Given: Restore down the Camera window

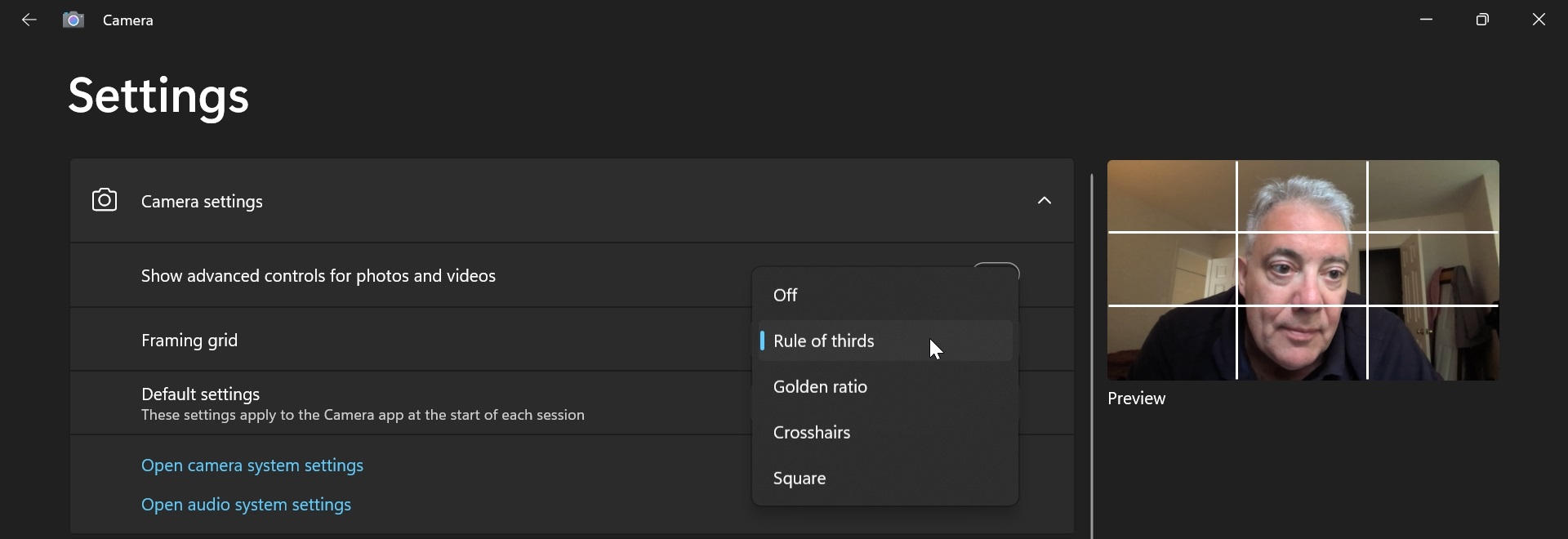Looking at the screenshot, I should [x=1482, y=20].
